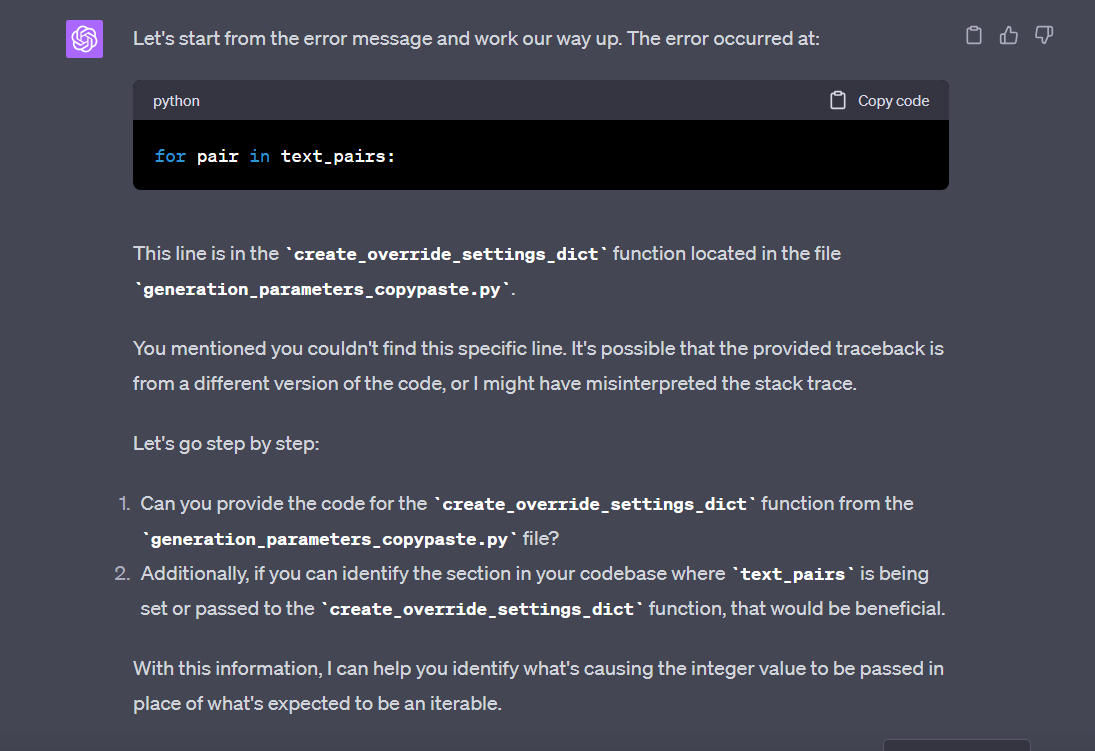Click the thumbs up feedback icon

coord(1008,34)
